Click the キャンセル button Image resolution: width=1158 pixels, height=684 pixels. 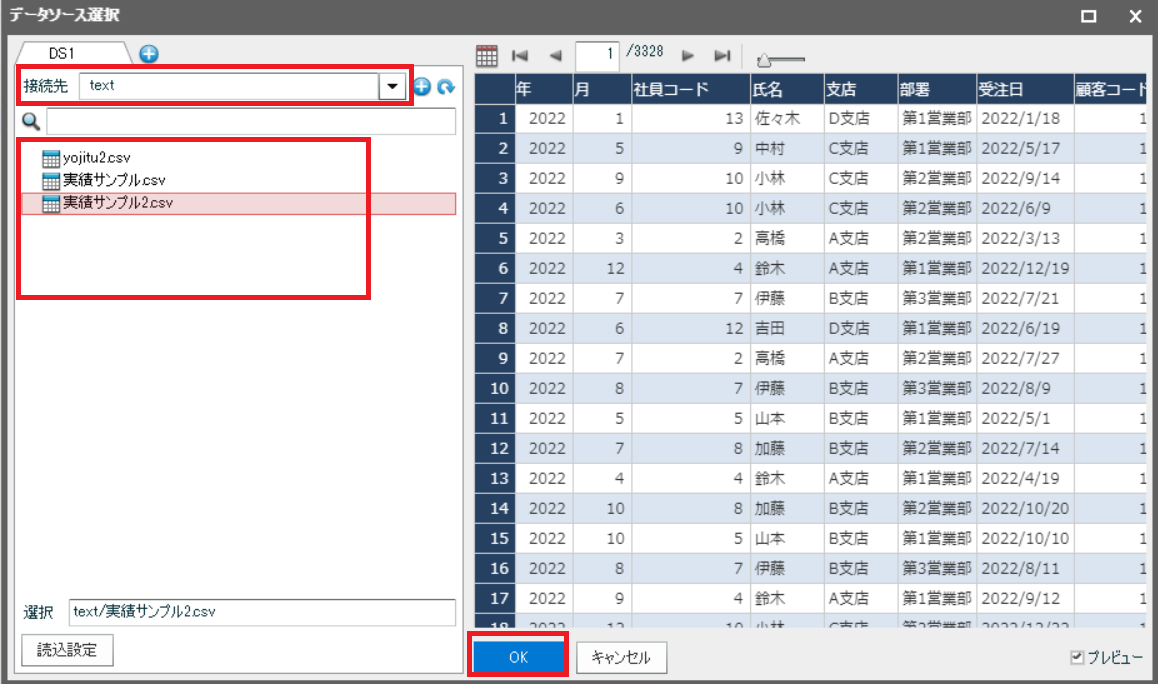(x=621, y=657)
